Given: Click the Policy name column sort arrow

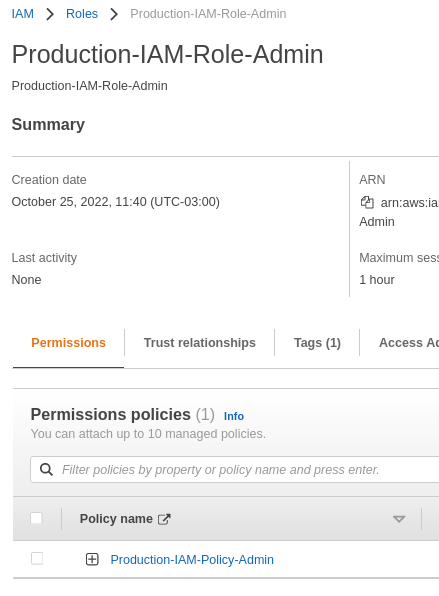Looking at the screenshot, I should (399, 519).
